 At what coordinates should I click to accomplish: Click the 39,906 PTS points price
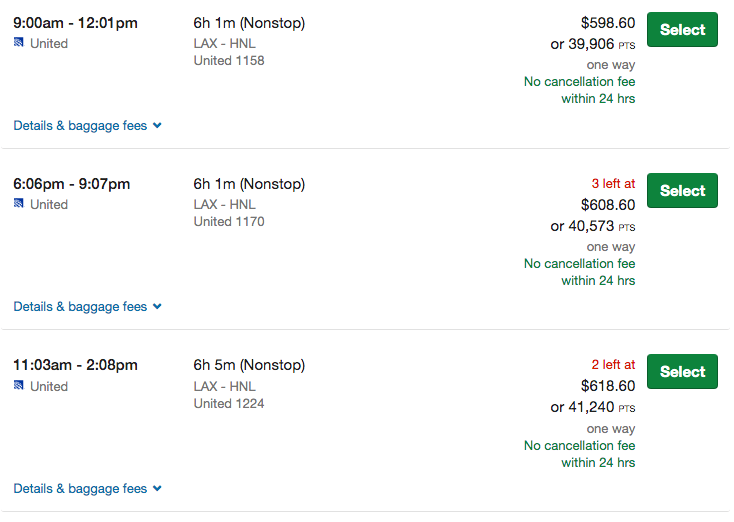point(593,44)
